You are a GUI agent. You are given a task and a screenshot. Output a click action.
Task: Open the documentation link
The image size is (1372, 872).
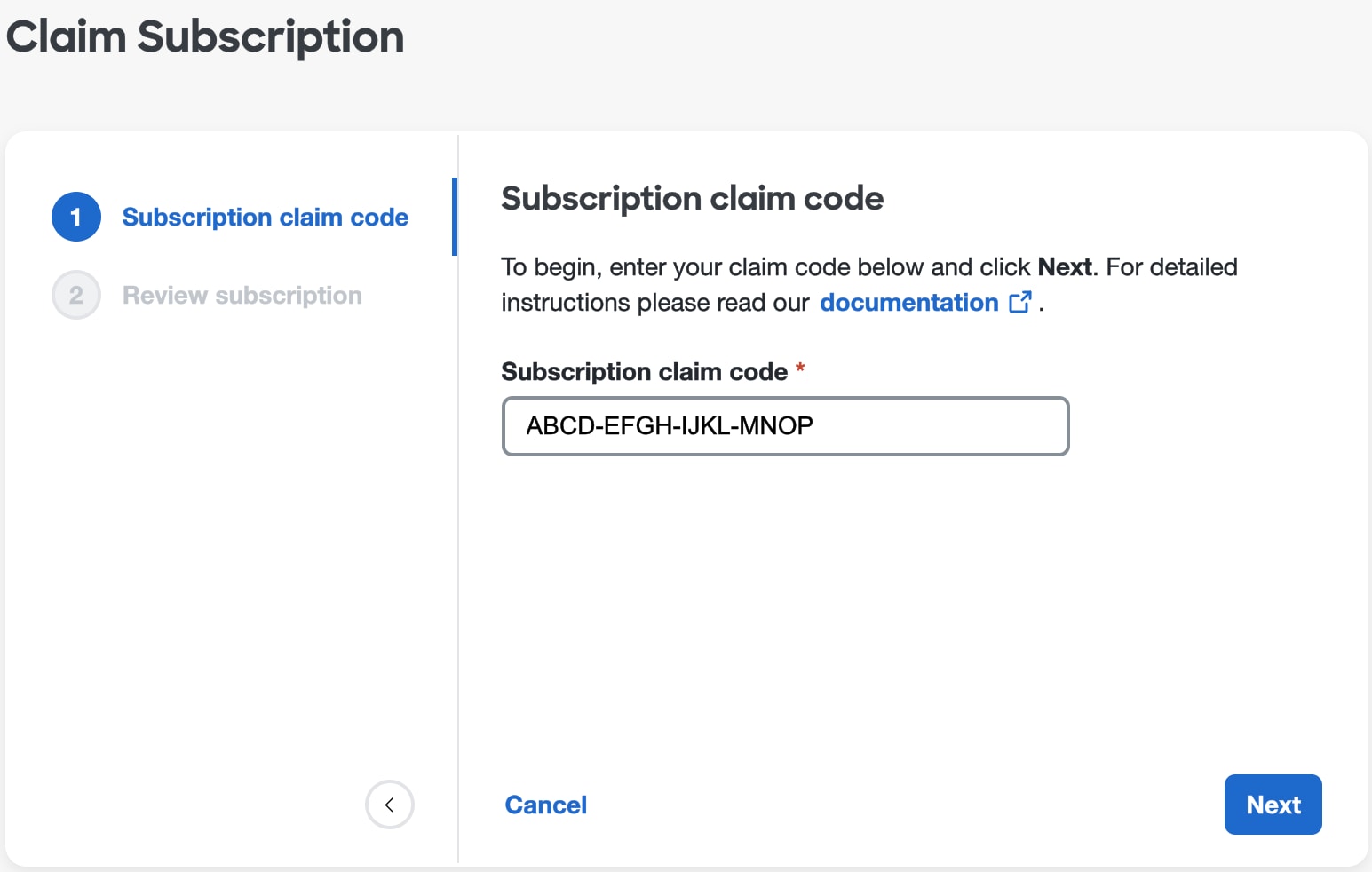click(909, 303)
